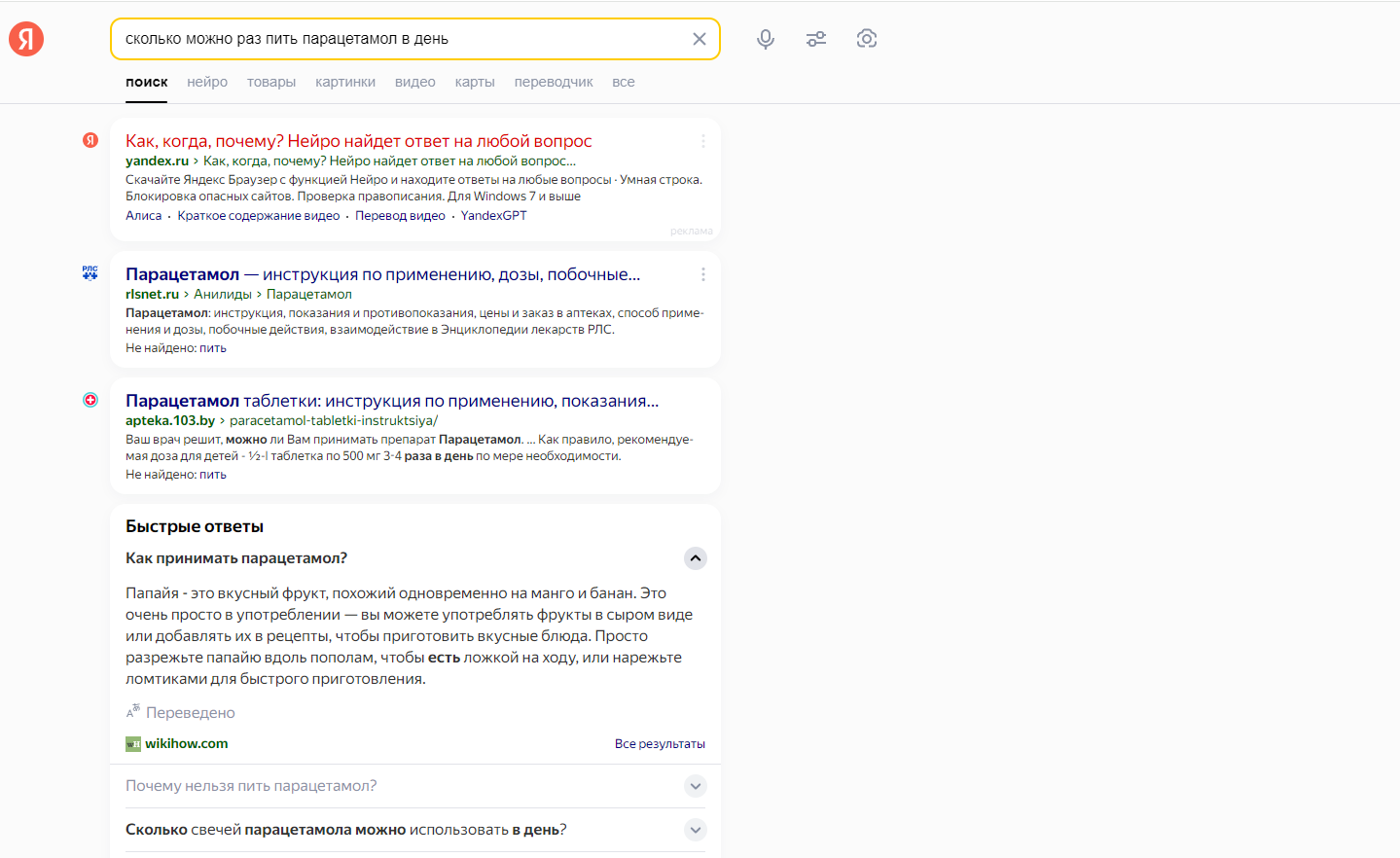Click the Yandex favicon beside the ad result

(90, 140)
